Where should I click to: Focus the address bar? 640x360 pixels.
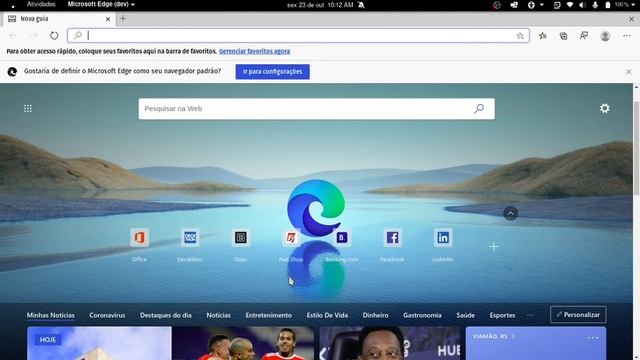[298, 36]
